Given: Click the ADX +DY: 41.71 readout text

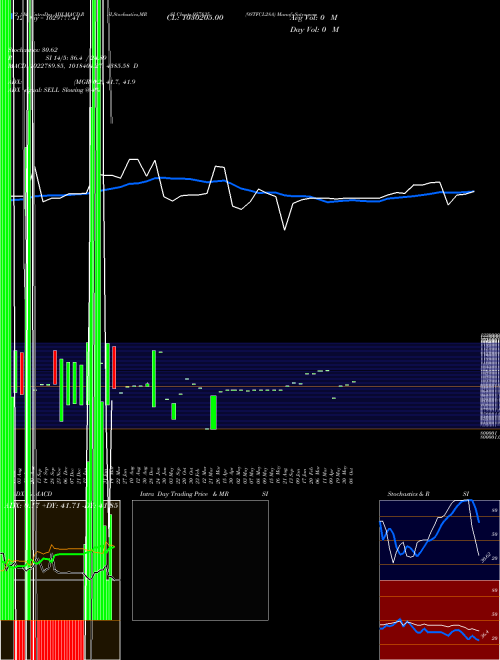Looking at the screenshot, I should tap(61, 505).
